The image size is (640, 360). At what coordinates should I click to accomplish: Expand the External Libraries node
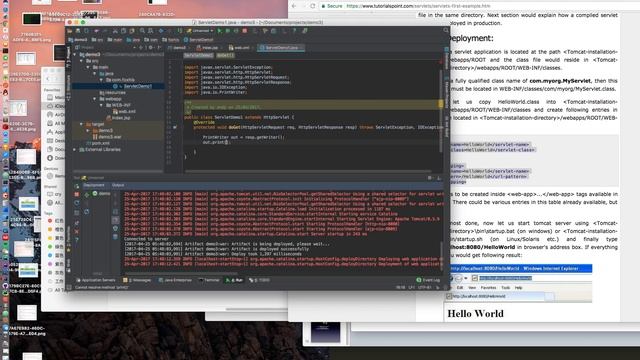[75, 150]
